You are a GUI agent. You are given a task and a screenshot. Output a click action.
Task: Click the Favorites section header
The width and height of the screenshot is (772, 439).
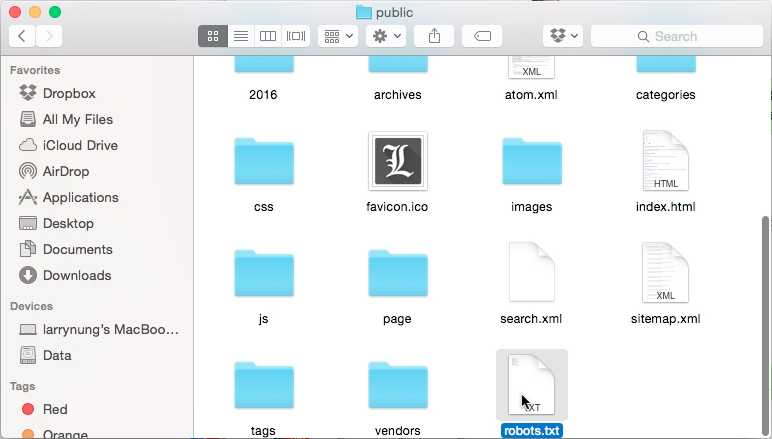[35, 70]
